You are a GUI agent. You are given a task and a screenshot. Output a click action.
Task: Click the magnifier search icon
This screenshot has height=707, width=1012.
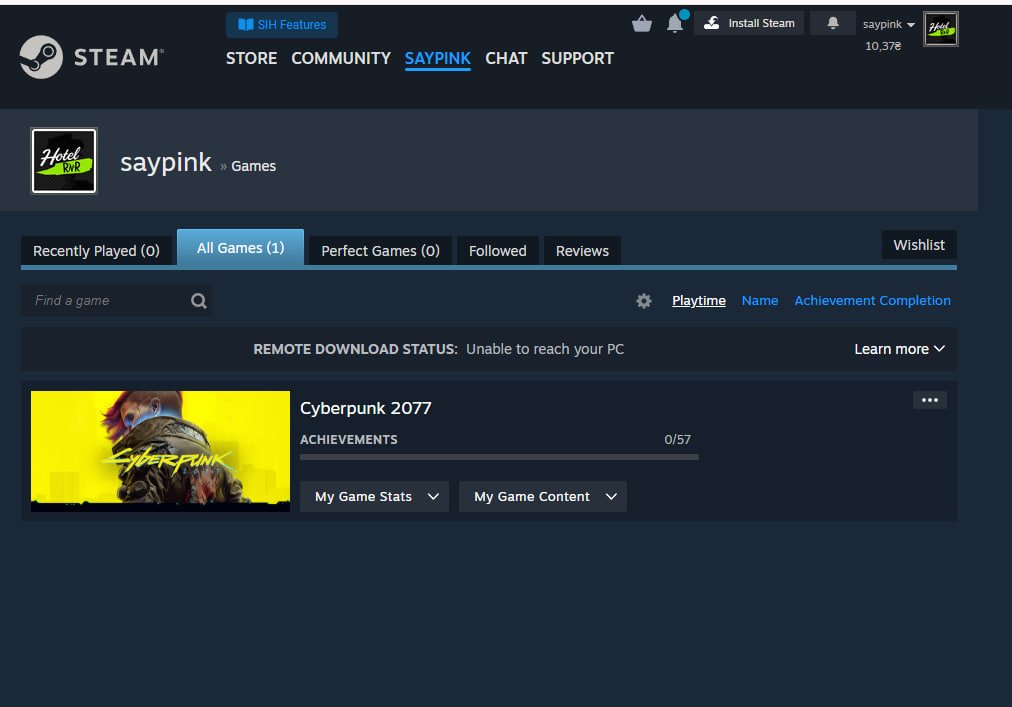198,301
